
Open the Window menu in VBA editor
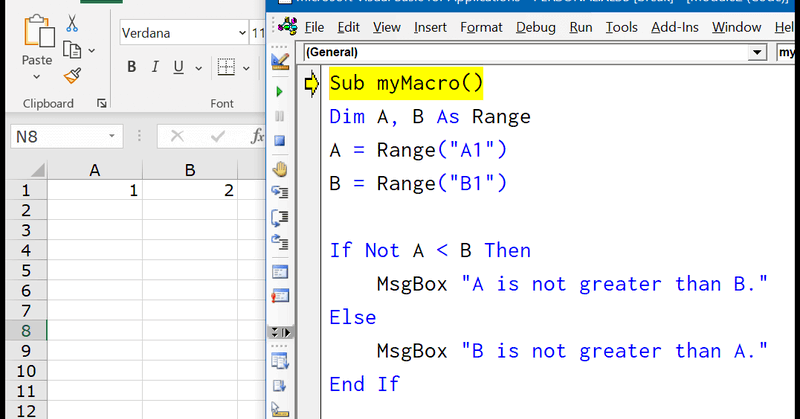pyautogui.click(x=737, y=27)
